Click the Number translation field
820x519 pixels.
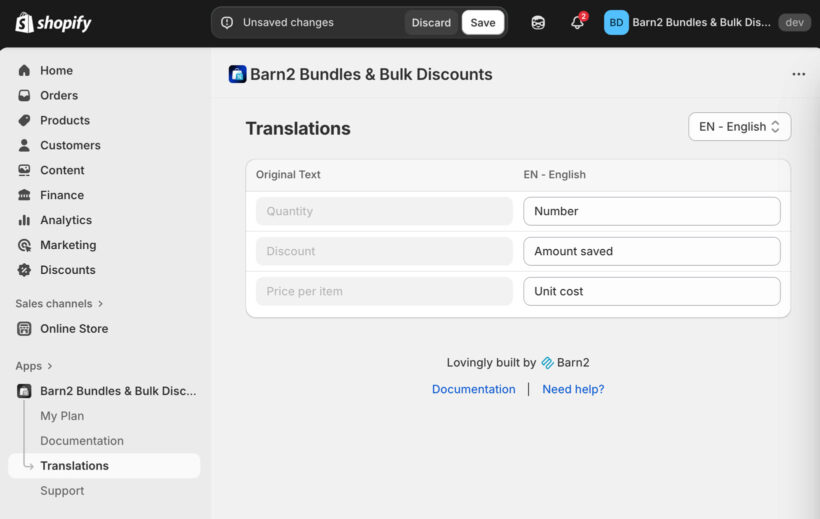click(652, 211)
